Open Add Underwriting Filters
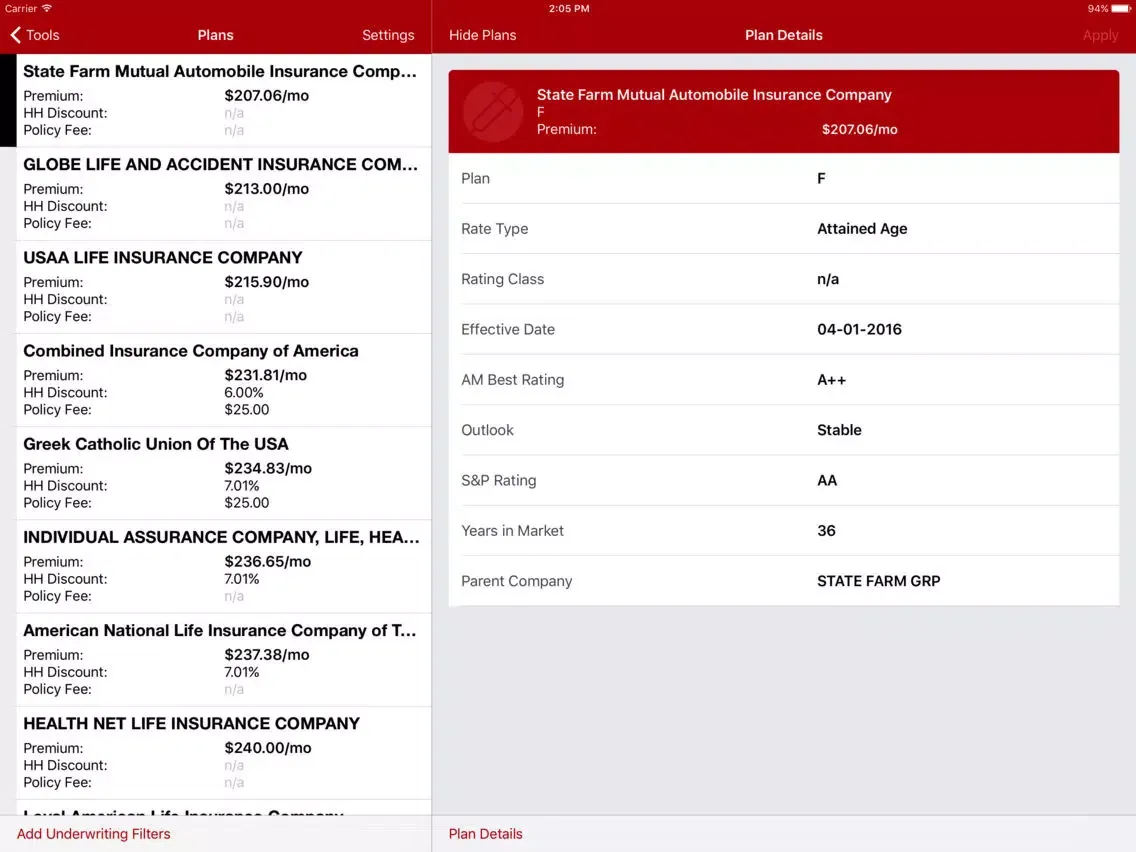The width and height of the screenshot is (1136, 852). [93, 834]
